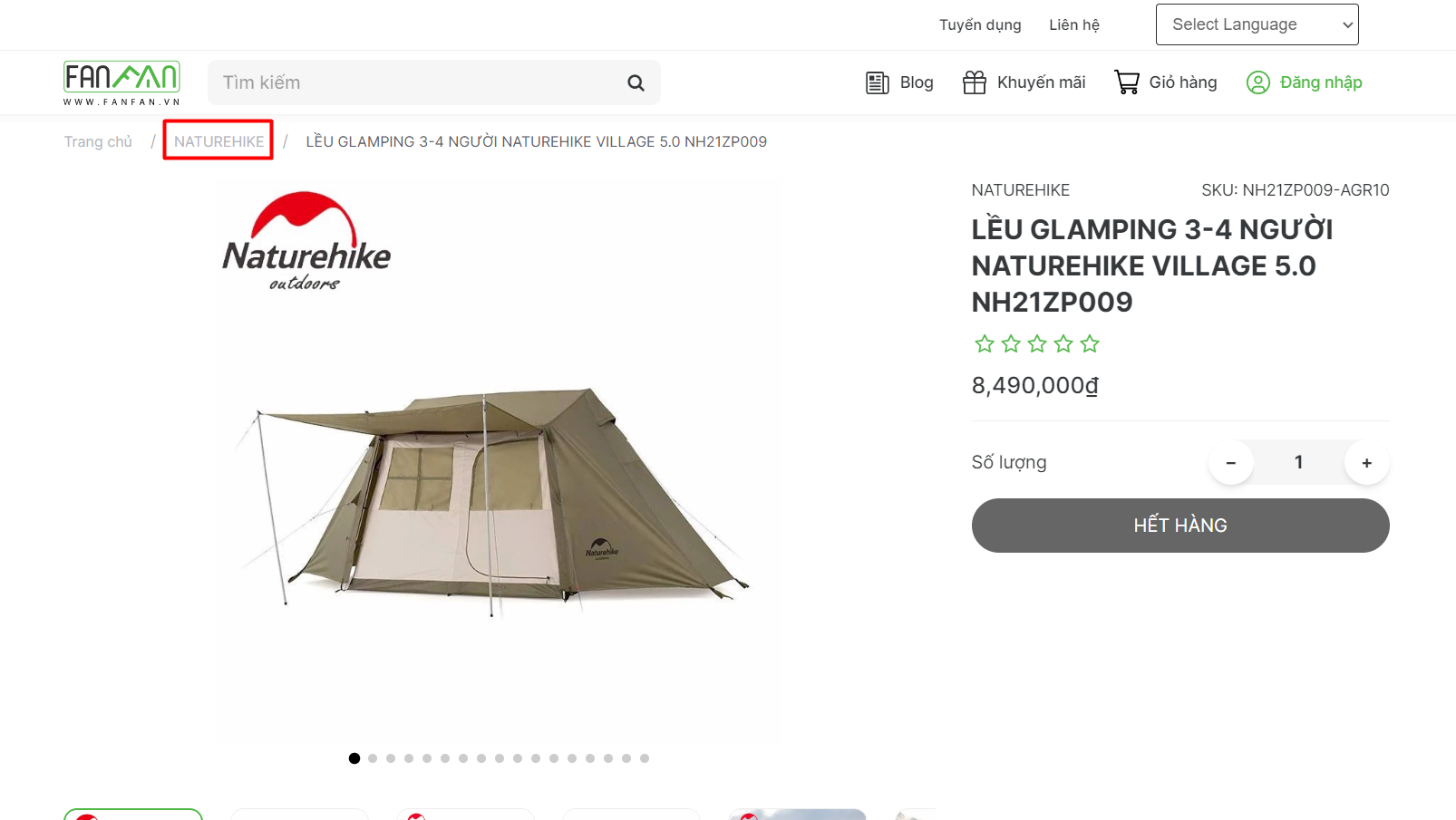Screen dimensions: 1456x820
Task: Rate product with the first star
Action: (x=985, y=343)
